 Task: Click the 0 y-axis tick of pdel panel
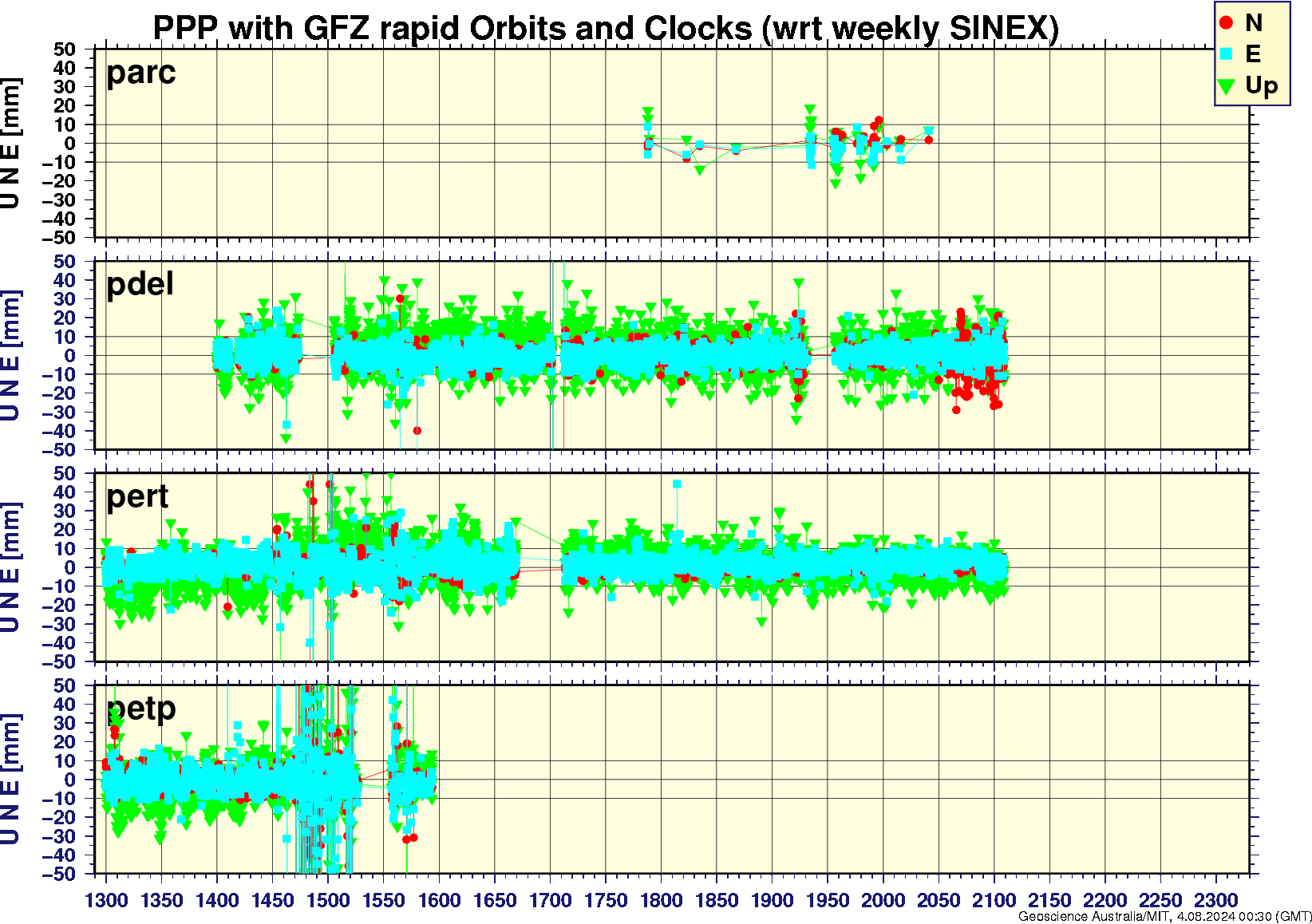pyautogui.click(x=70, y=356)
